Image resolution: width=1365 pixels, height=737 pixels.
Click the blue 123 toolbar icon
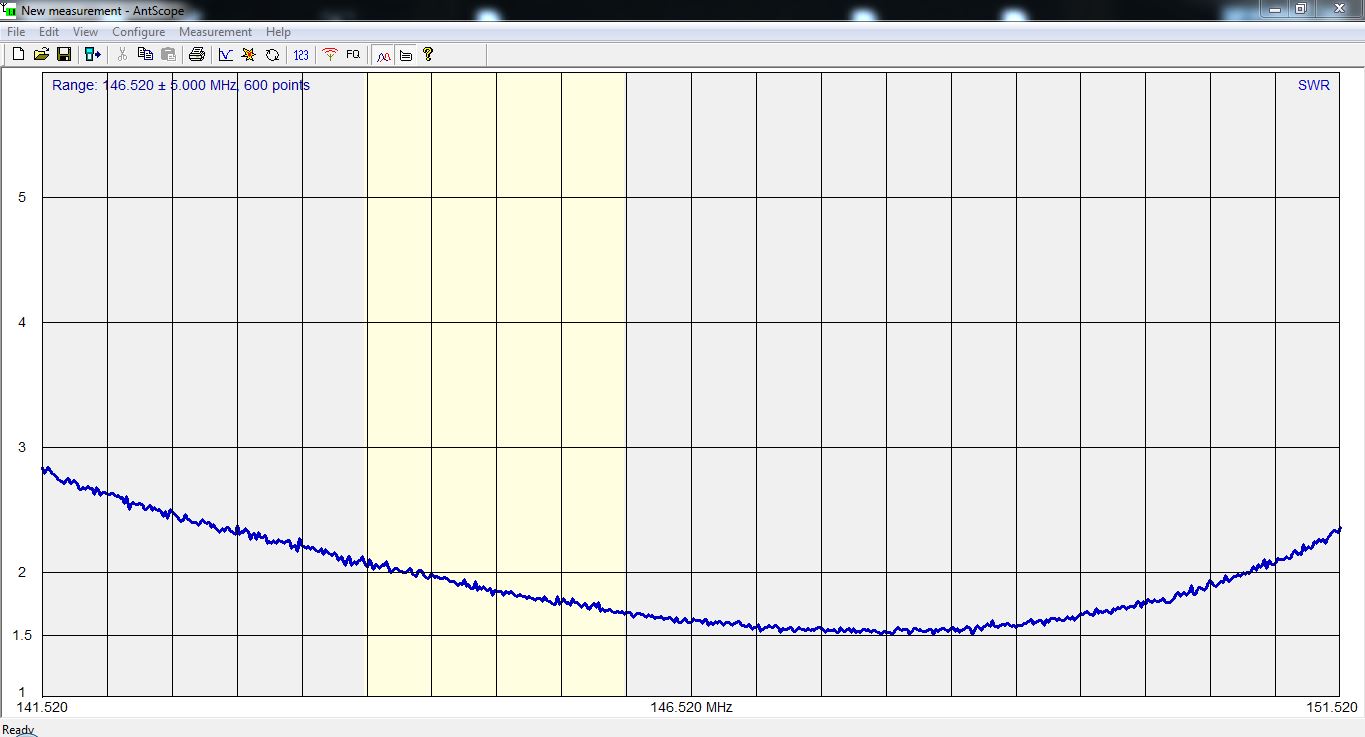click(x=301, y=54)
